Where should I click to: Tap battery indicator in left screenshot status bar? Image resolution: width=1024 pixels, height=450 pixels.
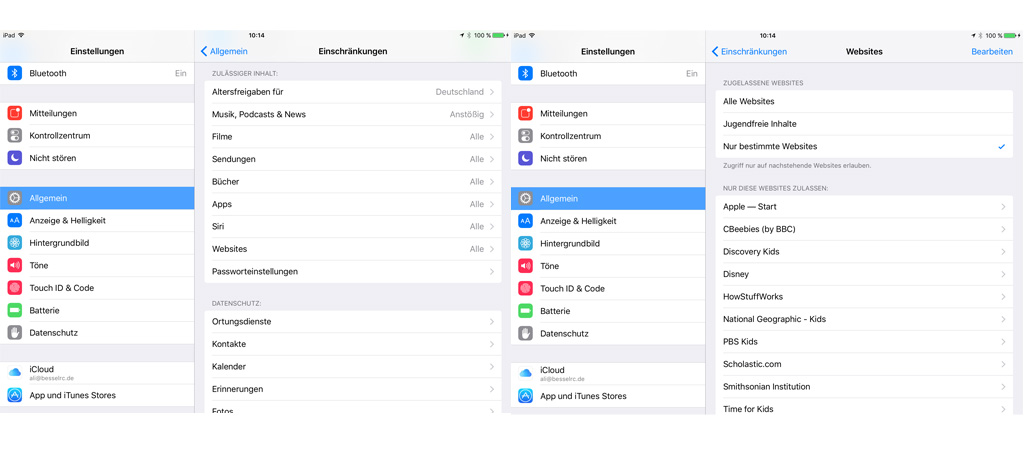point(500,35)
